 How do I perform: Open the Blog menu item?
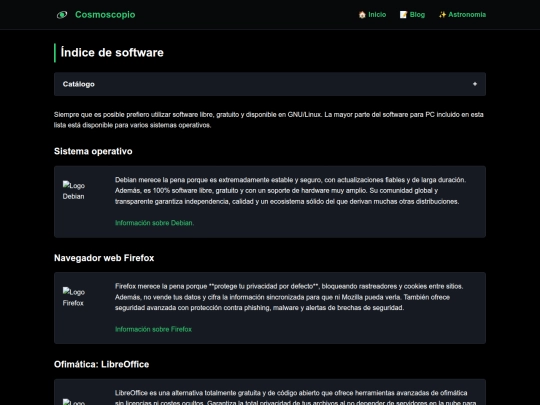(x=412, y=15)
